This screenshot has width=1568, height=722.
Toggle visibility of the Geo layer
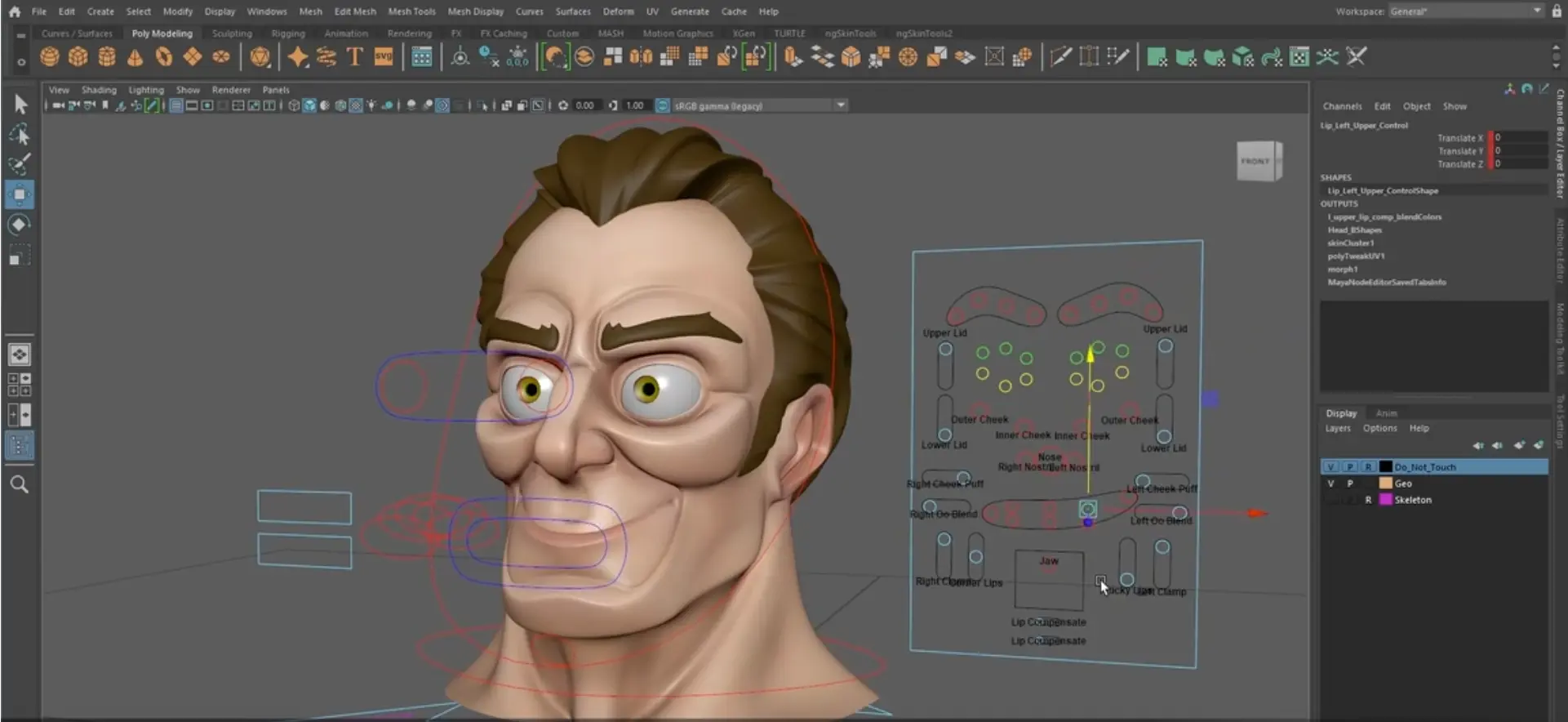tap(1330, 484)
